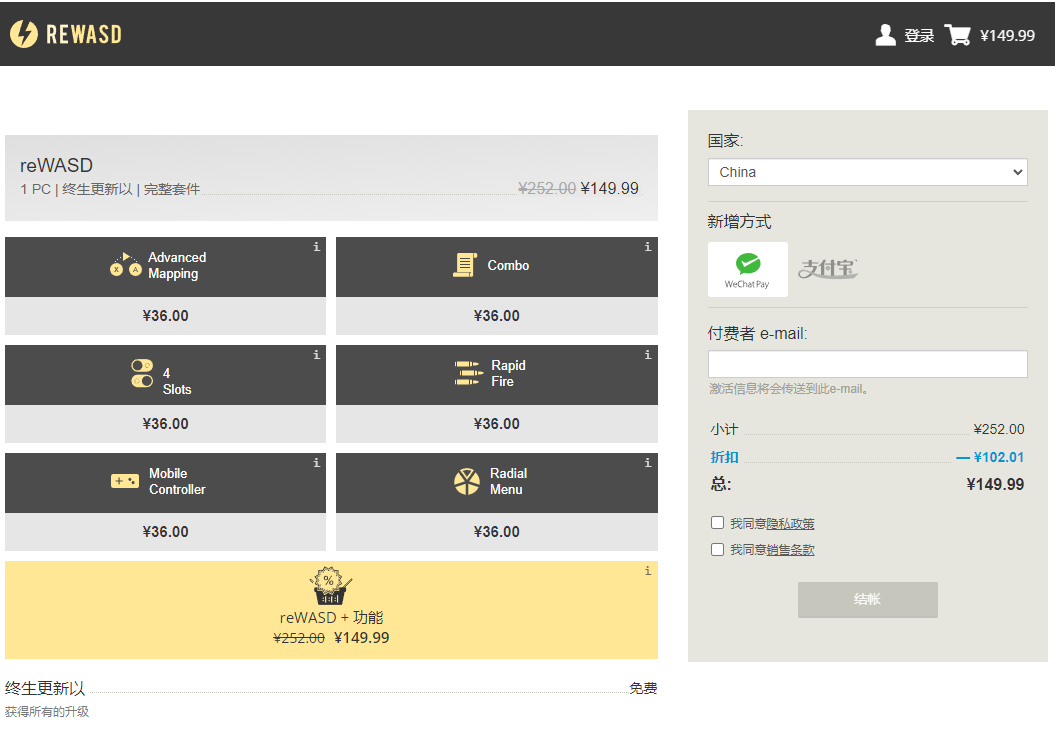Click the 登录 login link
The image size is (1055, 731).
coord(919,36)
